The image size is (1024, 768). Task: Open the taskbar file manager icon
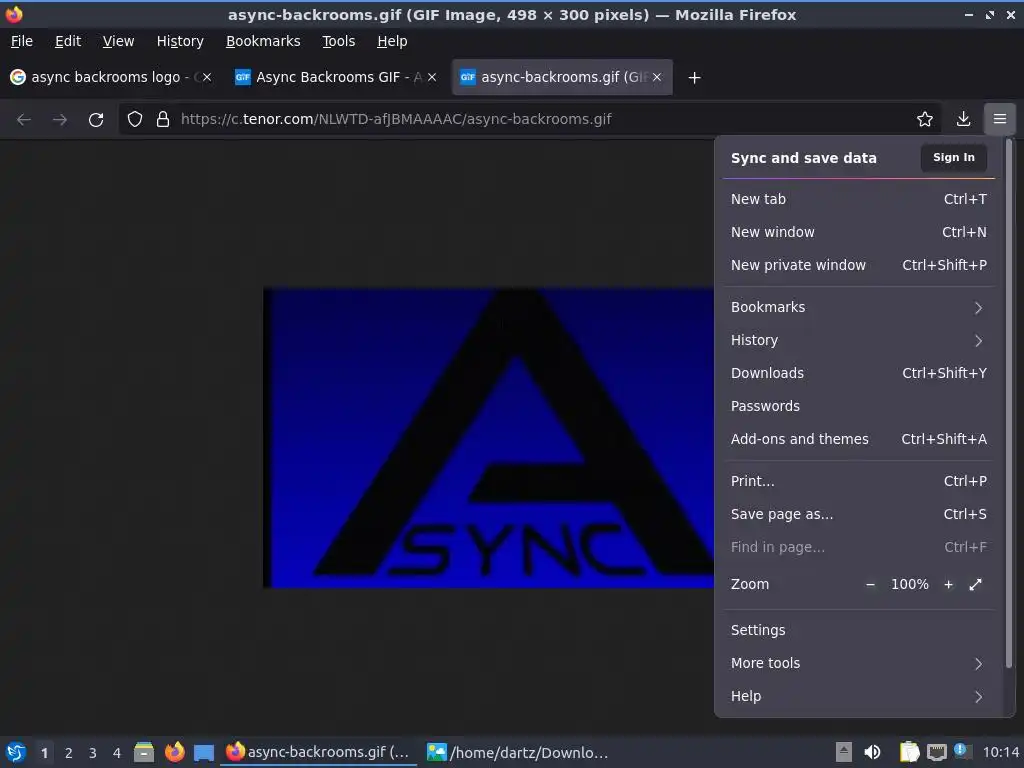point(144,752)
